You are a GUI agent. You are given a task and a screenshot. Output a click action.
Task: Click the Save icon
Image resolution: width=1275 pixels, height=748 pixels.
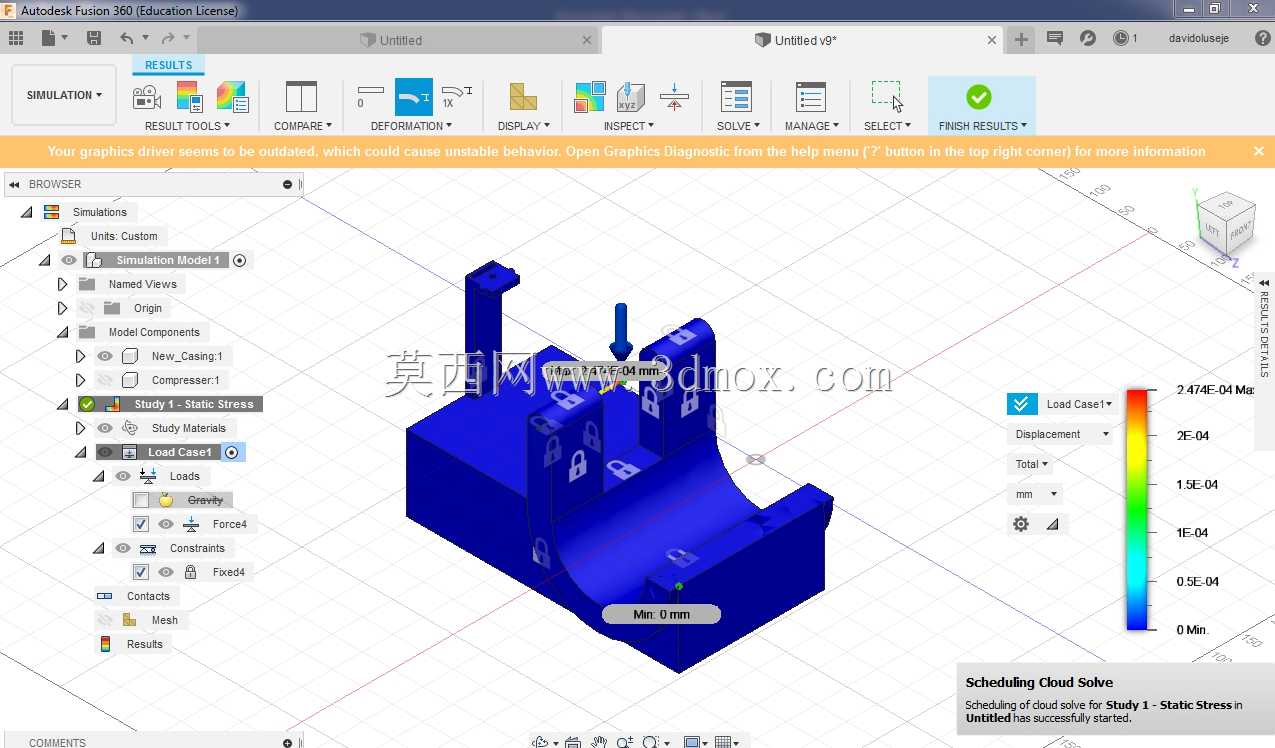[94, 38]
